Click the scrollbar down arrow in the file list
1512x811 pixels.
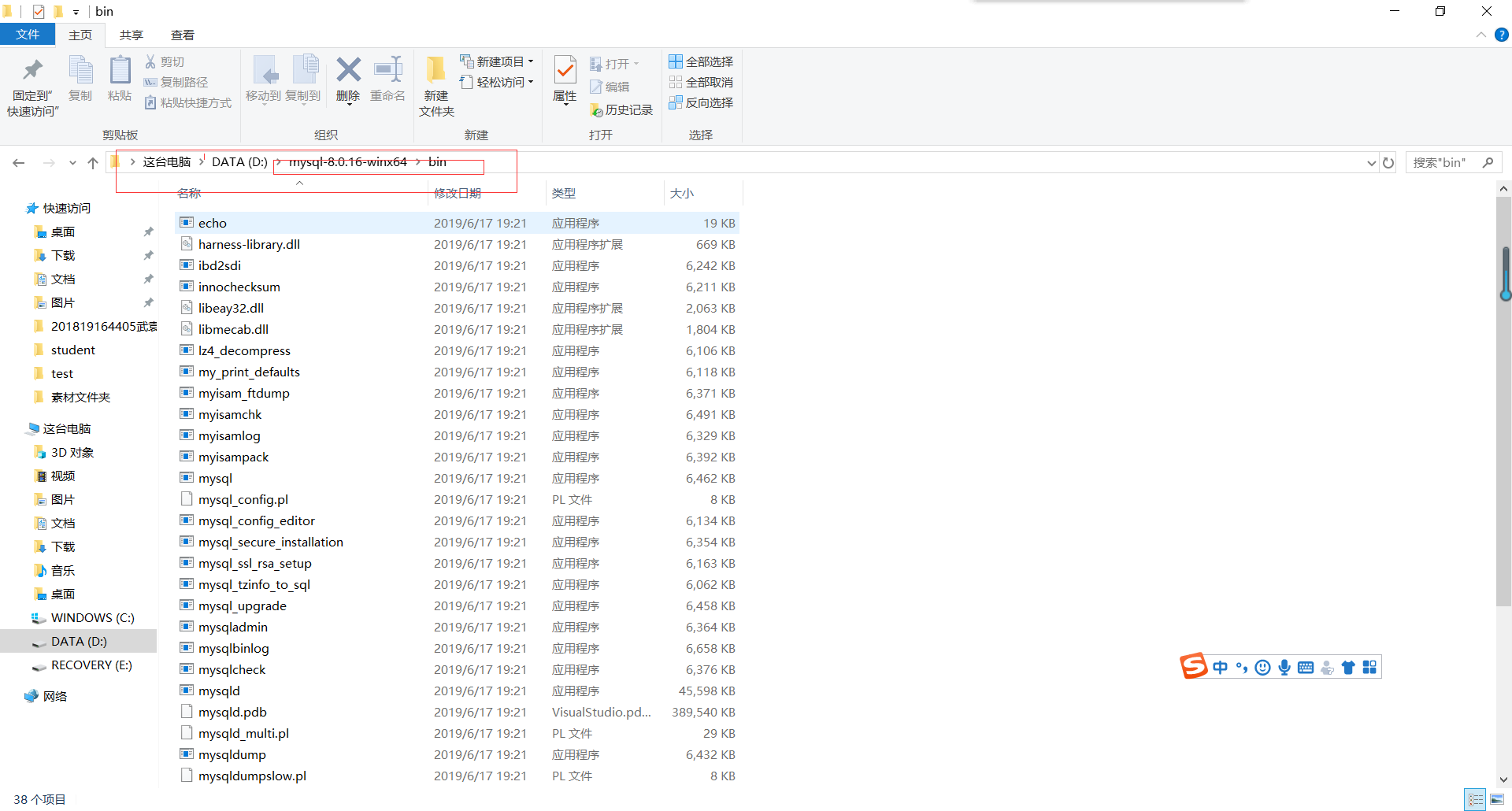coord(1504,780)
